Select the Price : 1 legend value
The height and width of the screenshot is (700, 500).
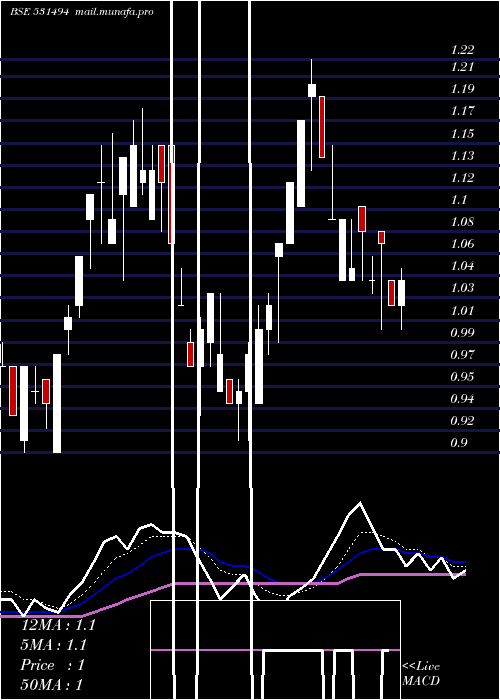coord(52,665)
